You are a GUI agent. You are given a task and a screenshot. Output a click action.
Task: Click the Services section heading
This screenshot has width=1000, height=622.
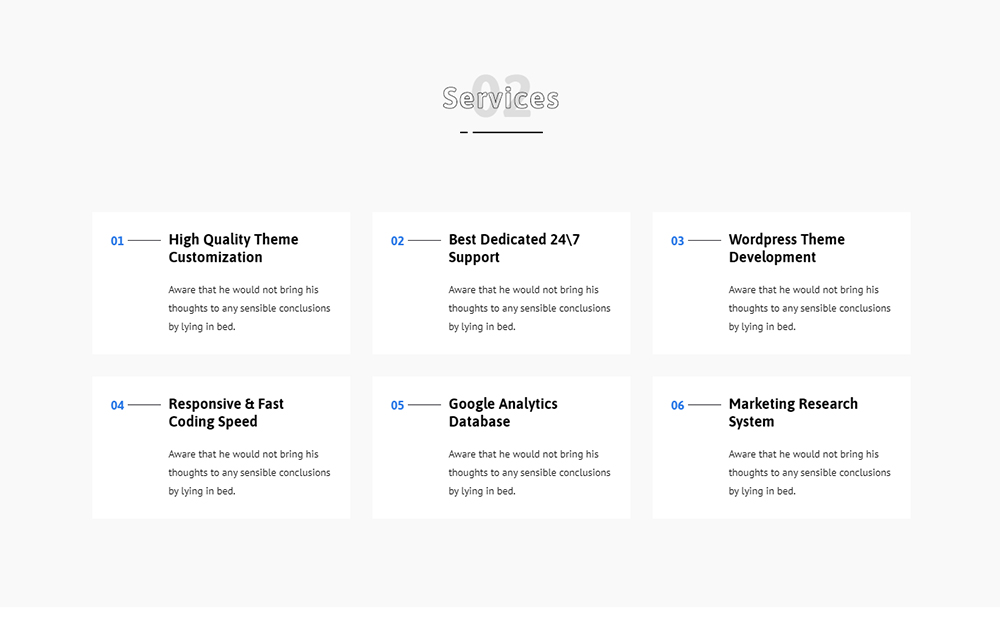[x=501, y=98]
